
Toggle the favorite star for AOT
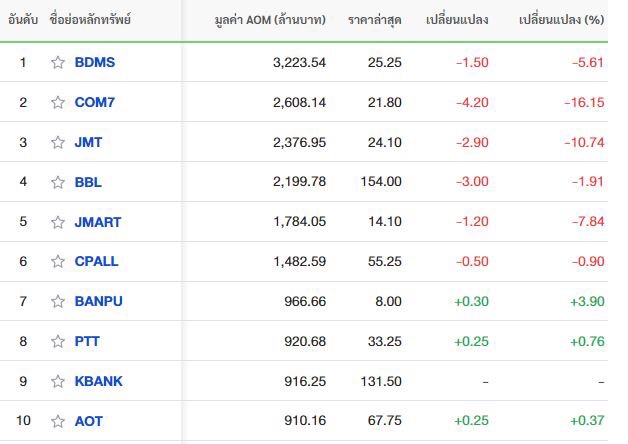click(57, 421)
